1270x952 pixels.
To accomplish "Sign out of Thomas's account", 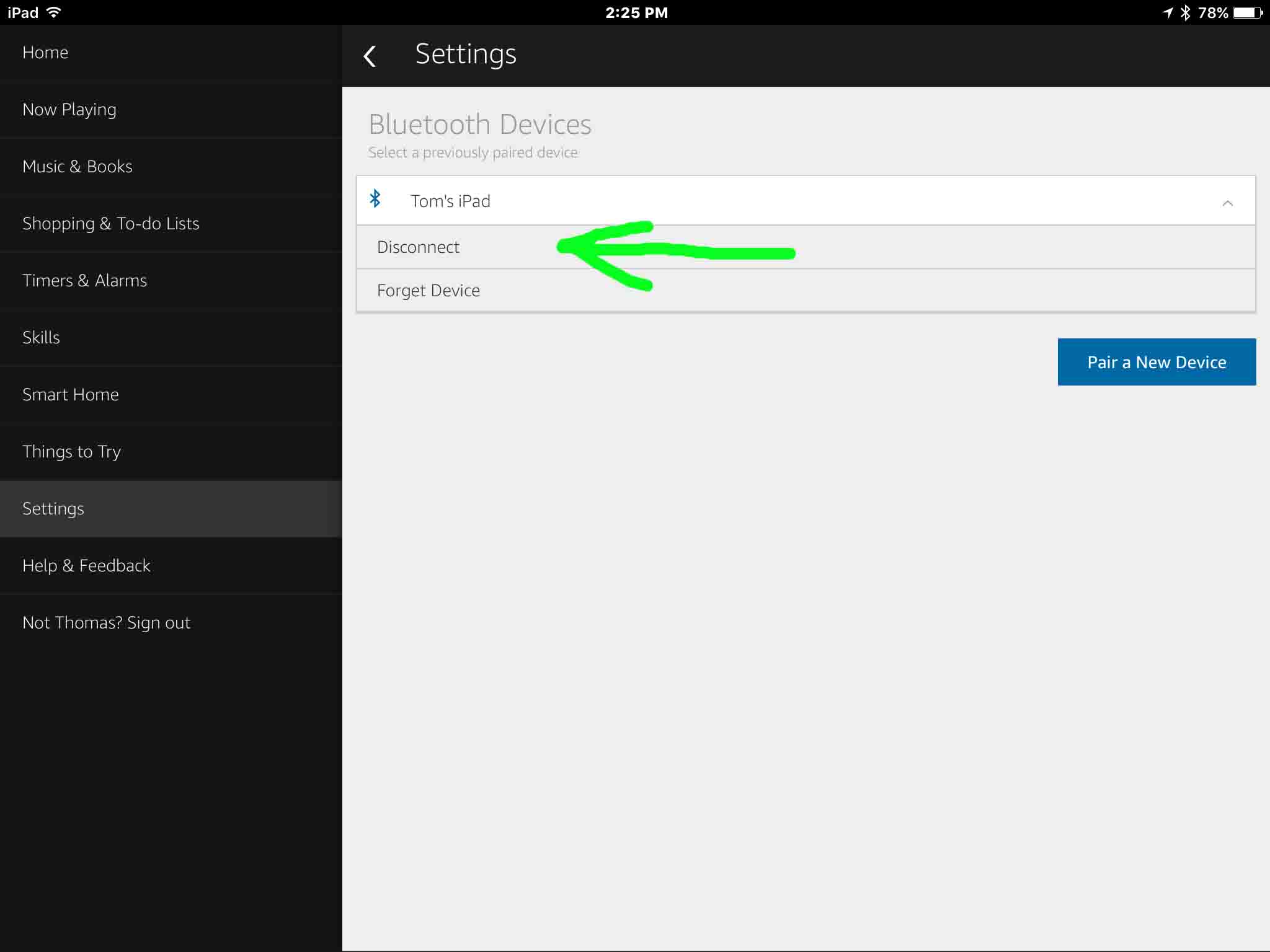I will pyautogui.click(x=106, y=622).
